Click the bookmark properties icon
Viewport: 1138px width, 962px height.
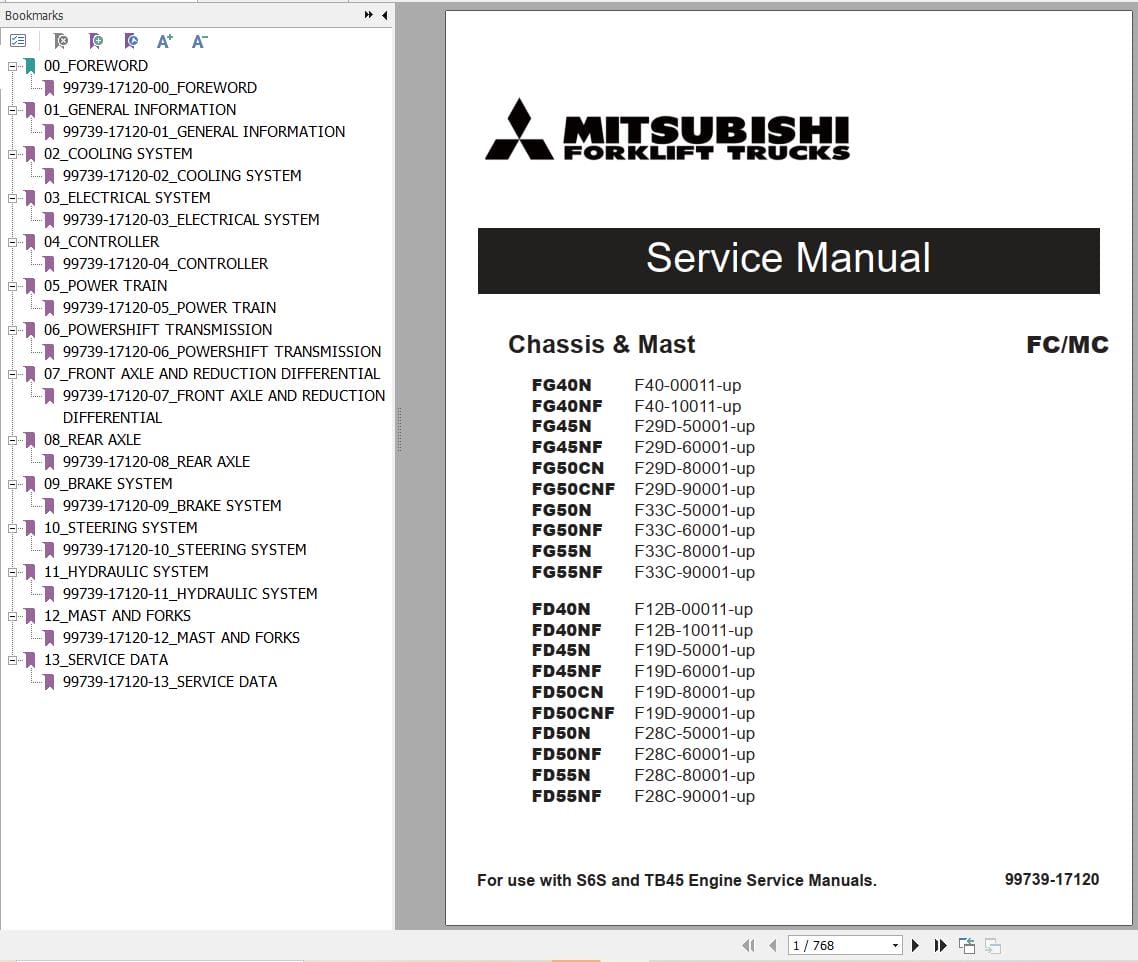[131, 41]
